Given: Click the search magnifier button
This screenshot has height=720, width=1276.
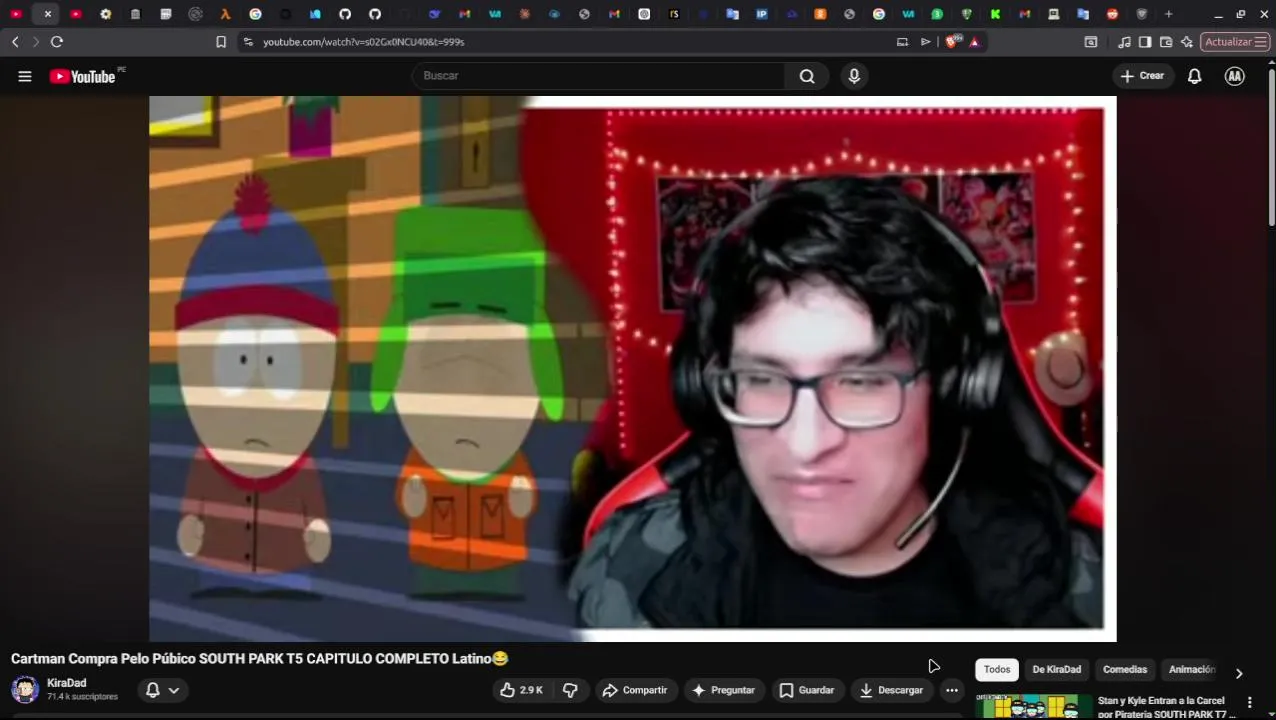Looking at the screenshot, I should tap(807, 76).
